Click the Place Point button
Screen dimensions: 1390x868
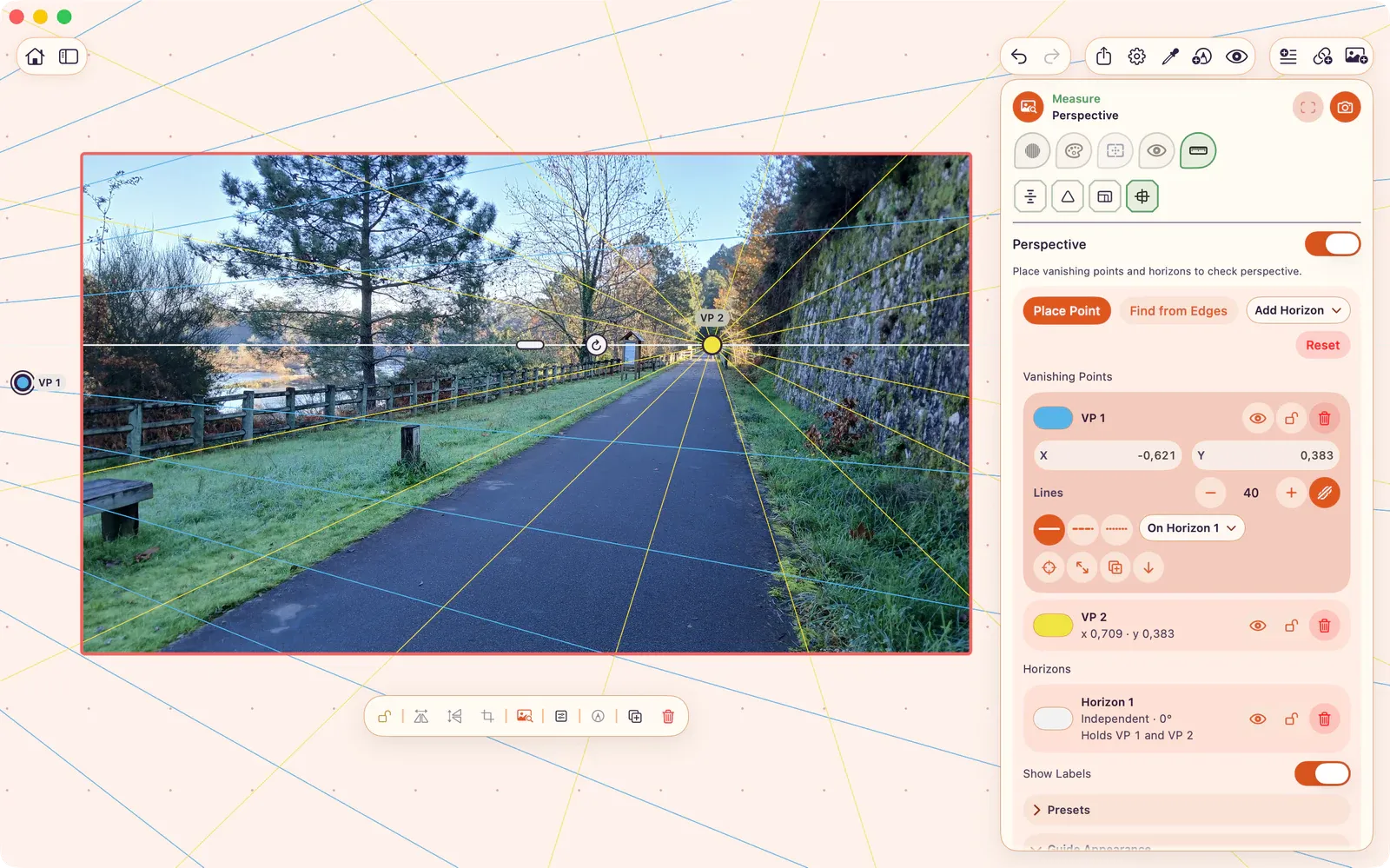point(1067,310)
